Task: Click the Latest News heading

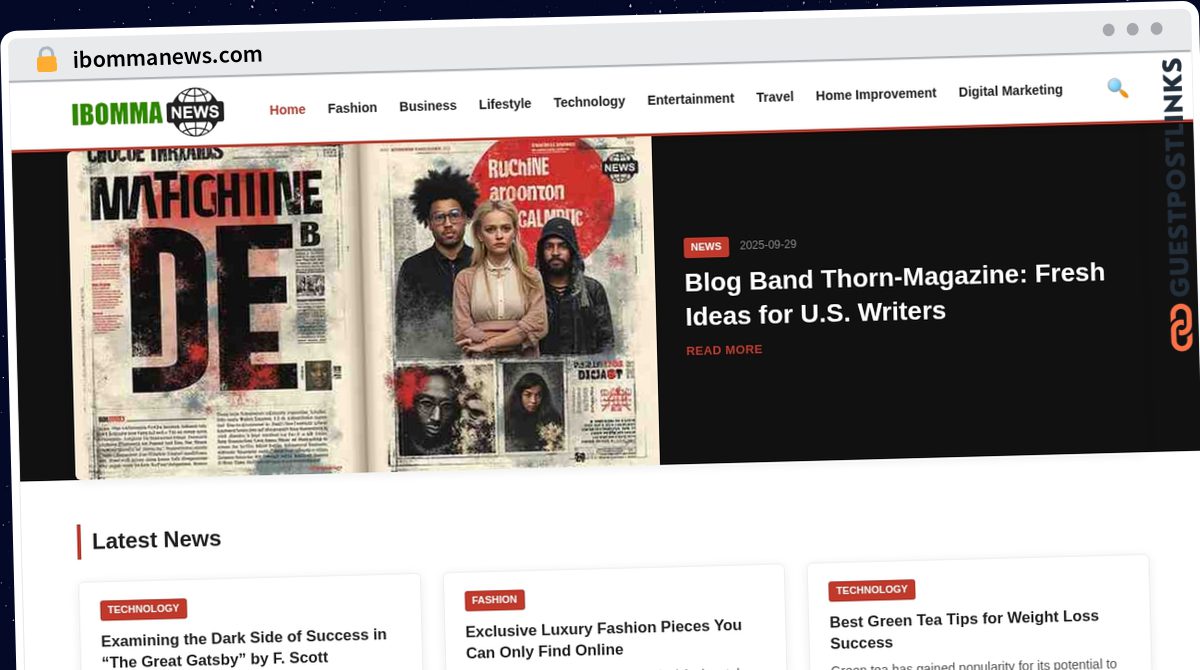Action: pyautogui.click(x=156, y=540)
